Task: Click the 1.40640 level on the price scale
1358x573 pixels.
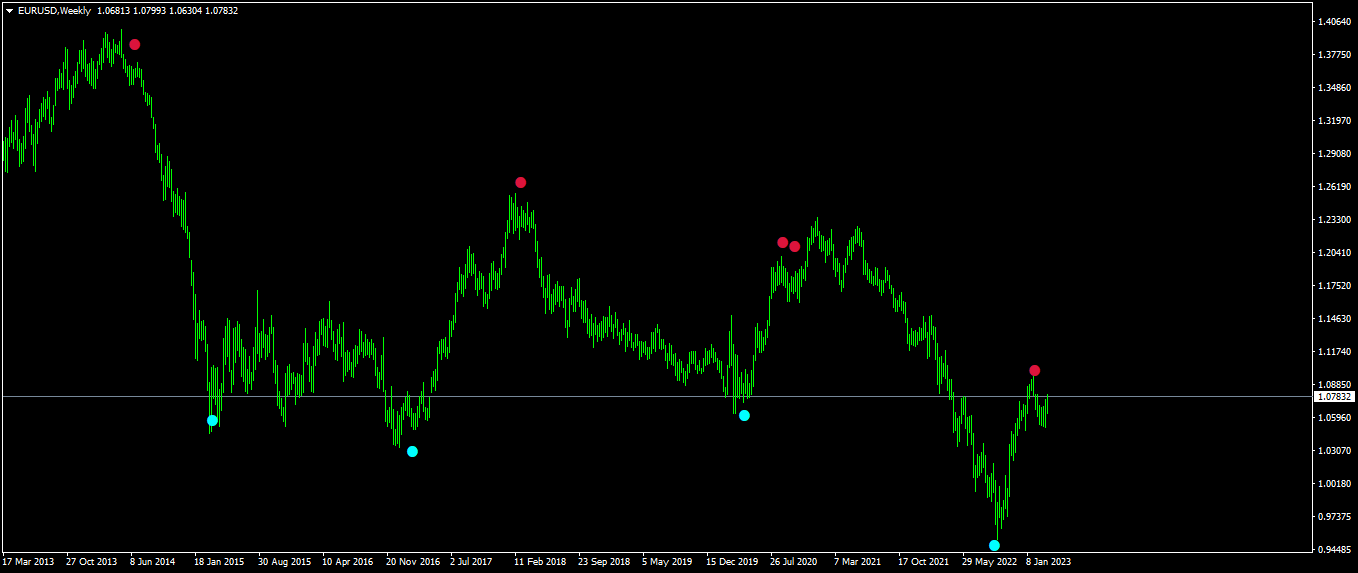Action: pos(1335,22)
